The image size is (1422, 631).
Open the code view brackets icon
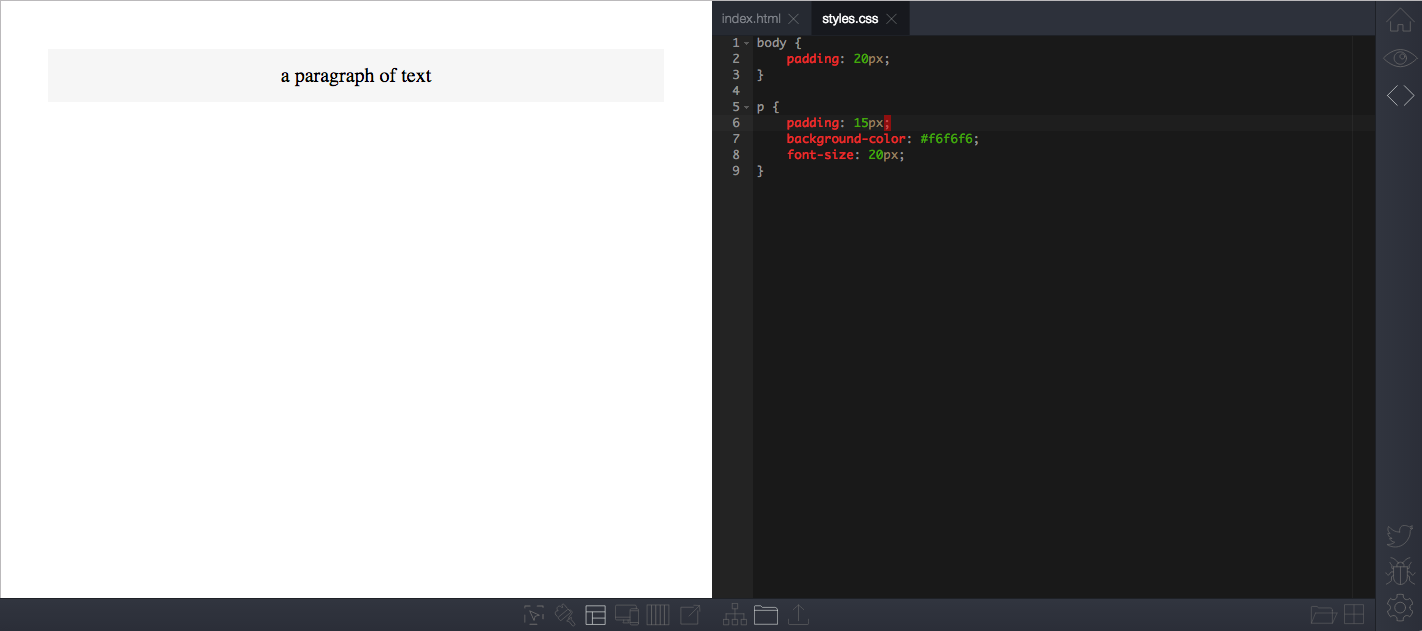click(1399, 95)
